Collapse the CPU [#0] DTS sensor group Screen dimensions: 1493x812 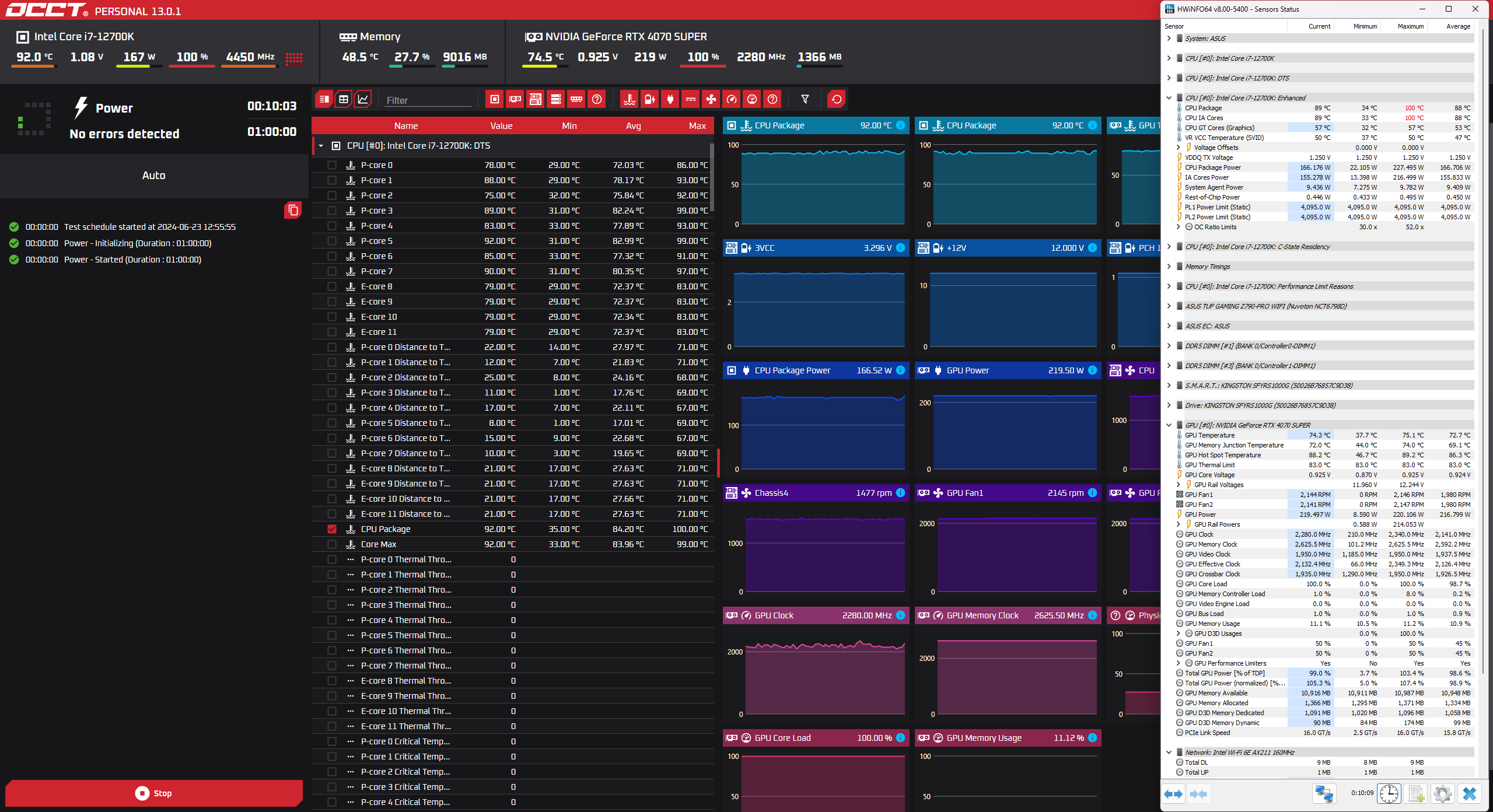pyautogui.click(x=321, y=146)
